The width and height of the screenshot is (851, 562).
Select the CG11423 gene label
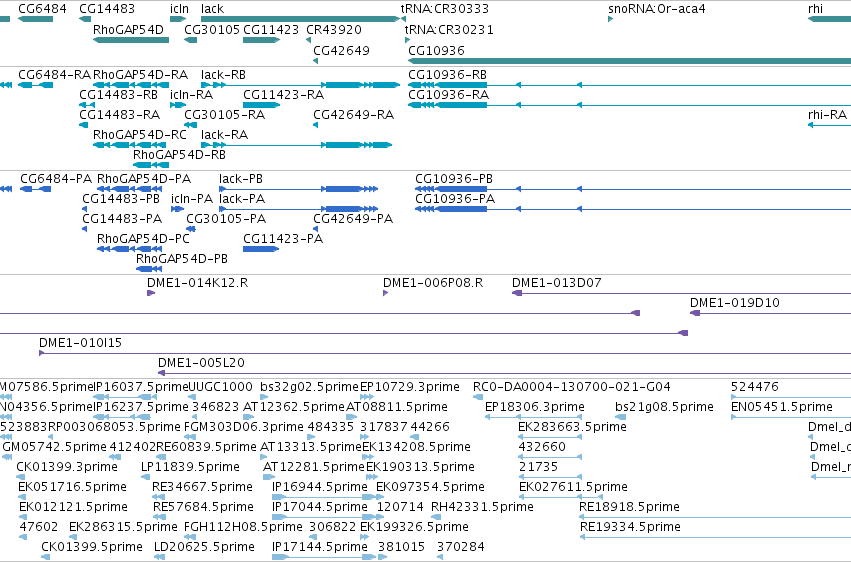pos(271,29)
